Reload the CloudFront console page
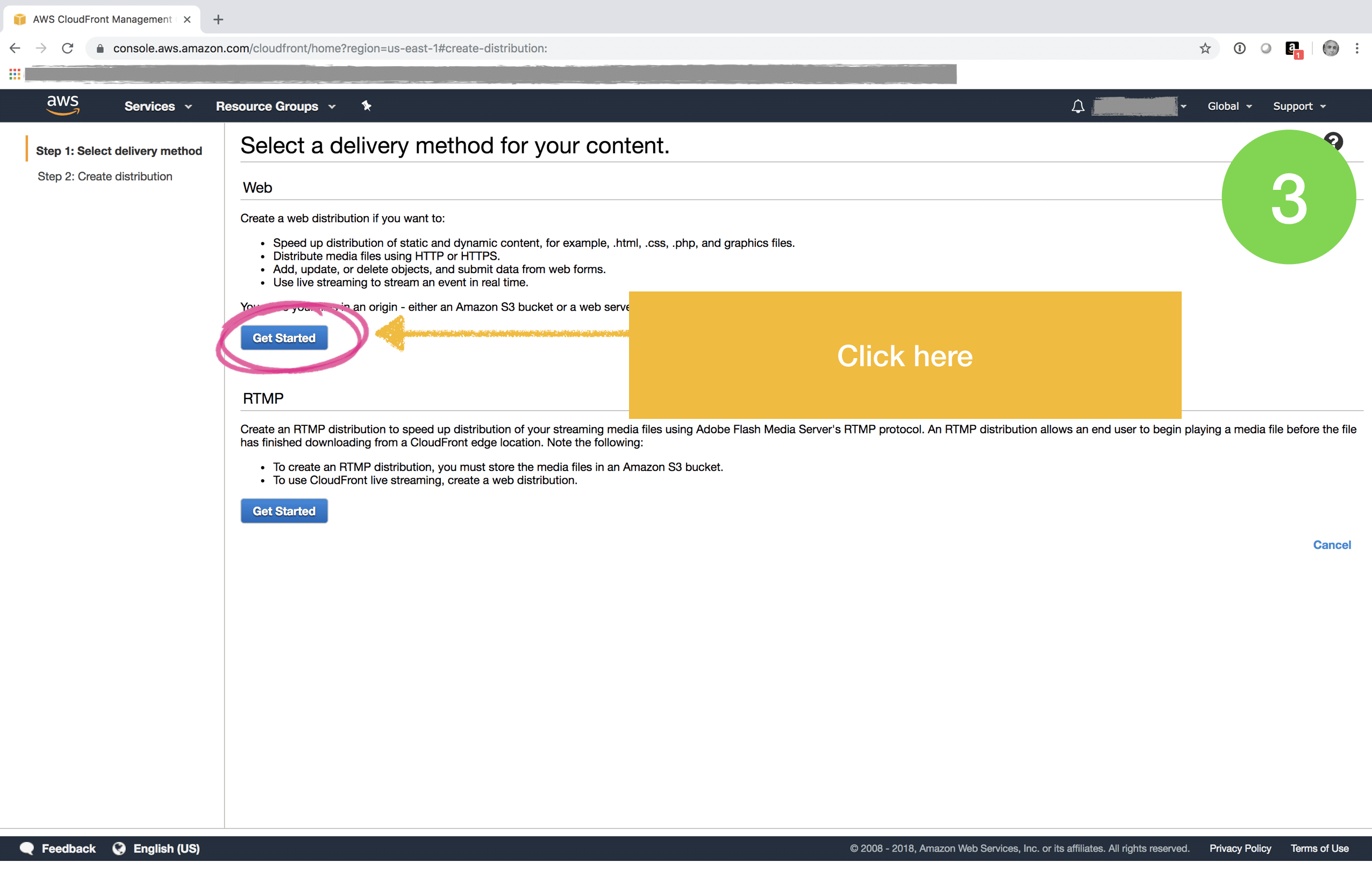The image size is (1372, 869). 67,48
